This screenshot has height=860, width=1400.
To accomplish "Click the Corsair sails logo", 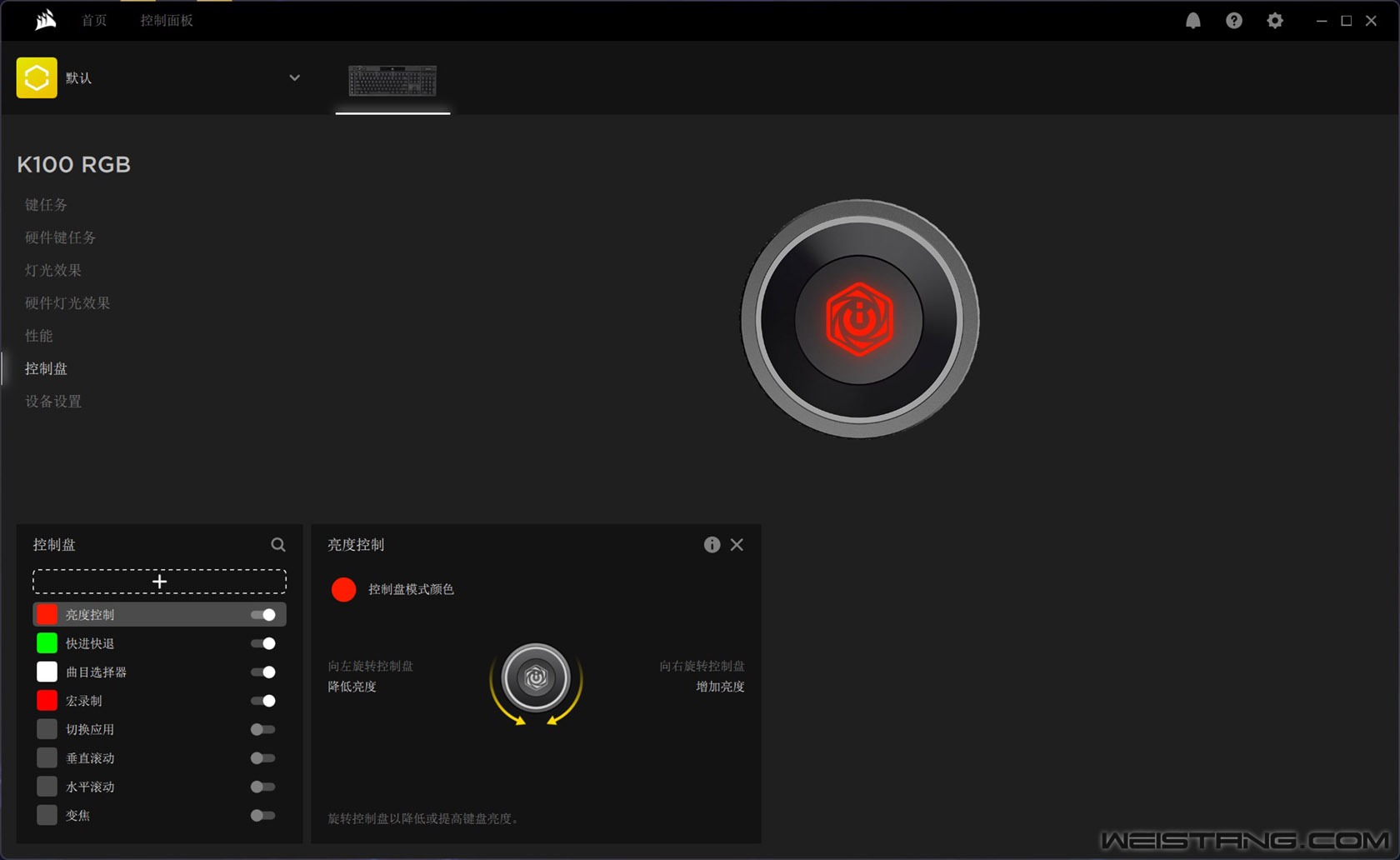I will pos(46,20).
